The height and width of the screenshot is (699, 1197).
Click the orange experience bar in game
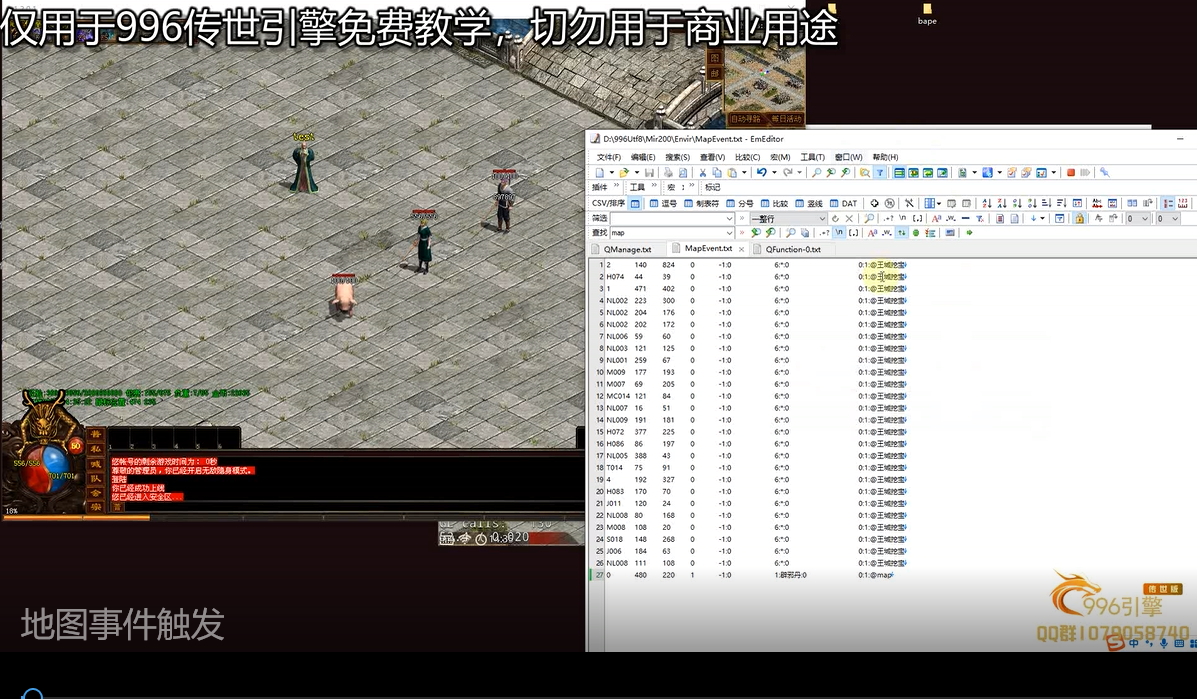(x=76, y=517)
